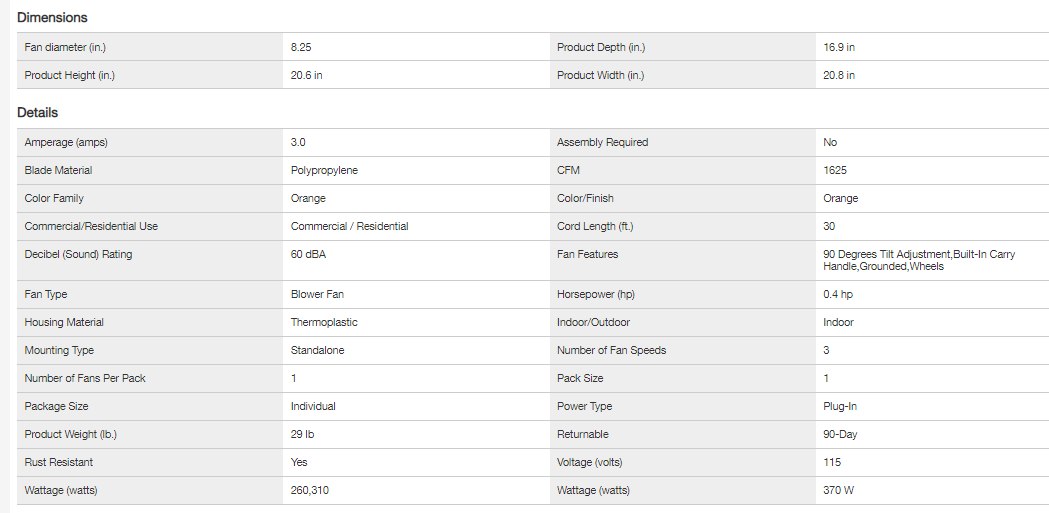Click the Horsepower value 0.4 hp
This screenshot has height=513, width=1049.
[x=838, y=294]
